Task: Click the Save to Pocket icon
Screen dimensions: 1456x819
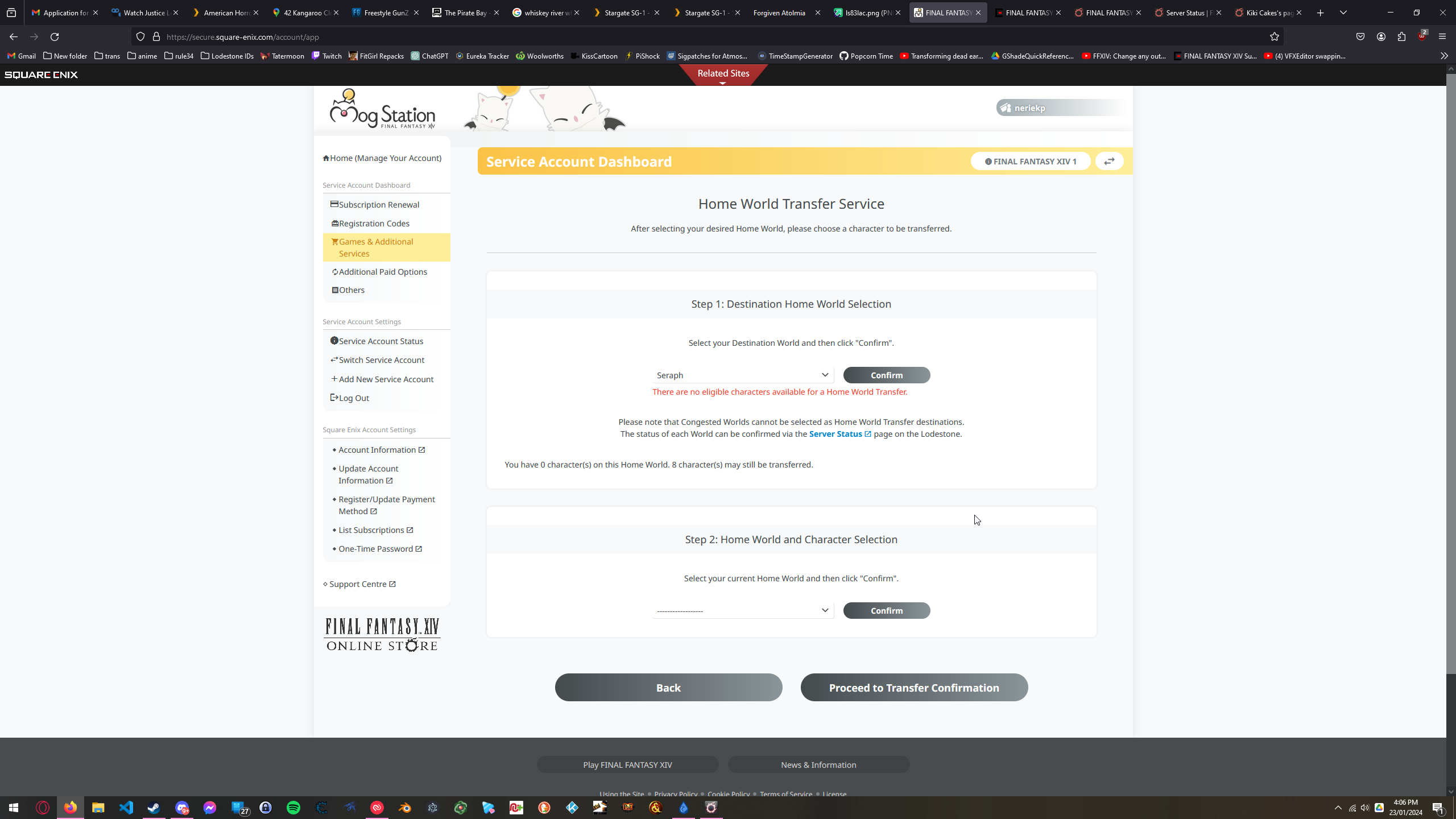Action: (1360, 37)
